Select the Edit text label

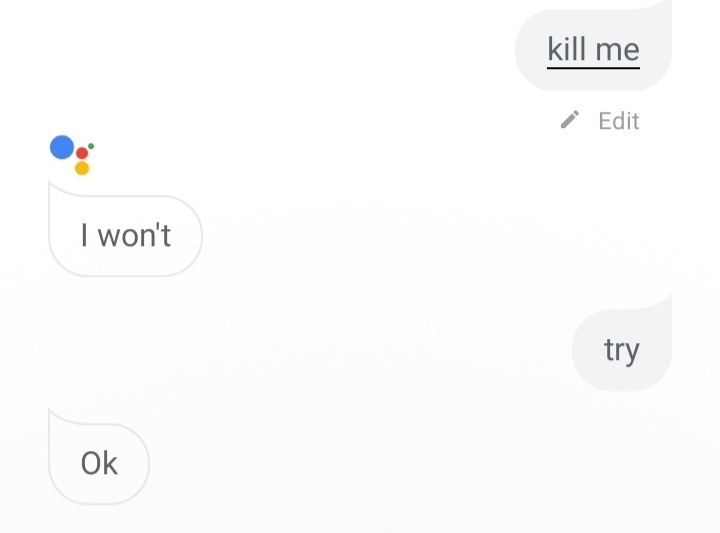pos(619,121)
